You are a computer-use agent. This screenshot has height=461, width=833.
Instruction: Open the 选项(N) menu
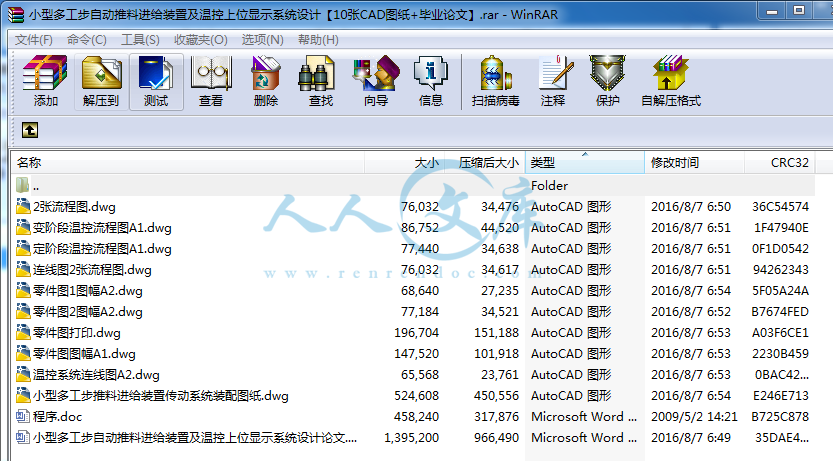click(262, 40)
